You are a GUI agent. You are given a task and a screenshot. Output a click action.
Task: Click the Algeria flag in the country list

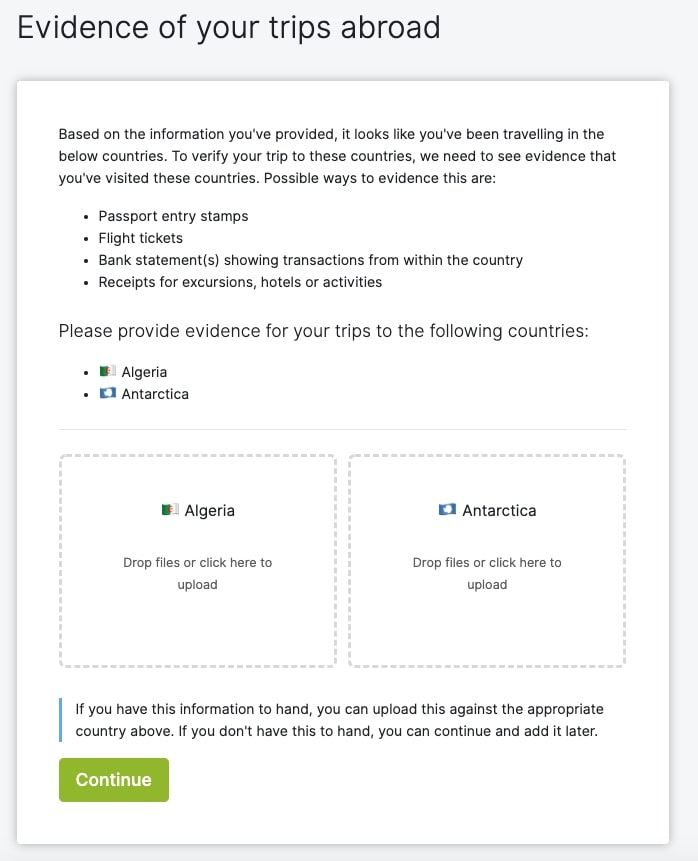(108, 371)
